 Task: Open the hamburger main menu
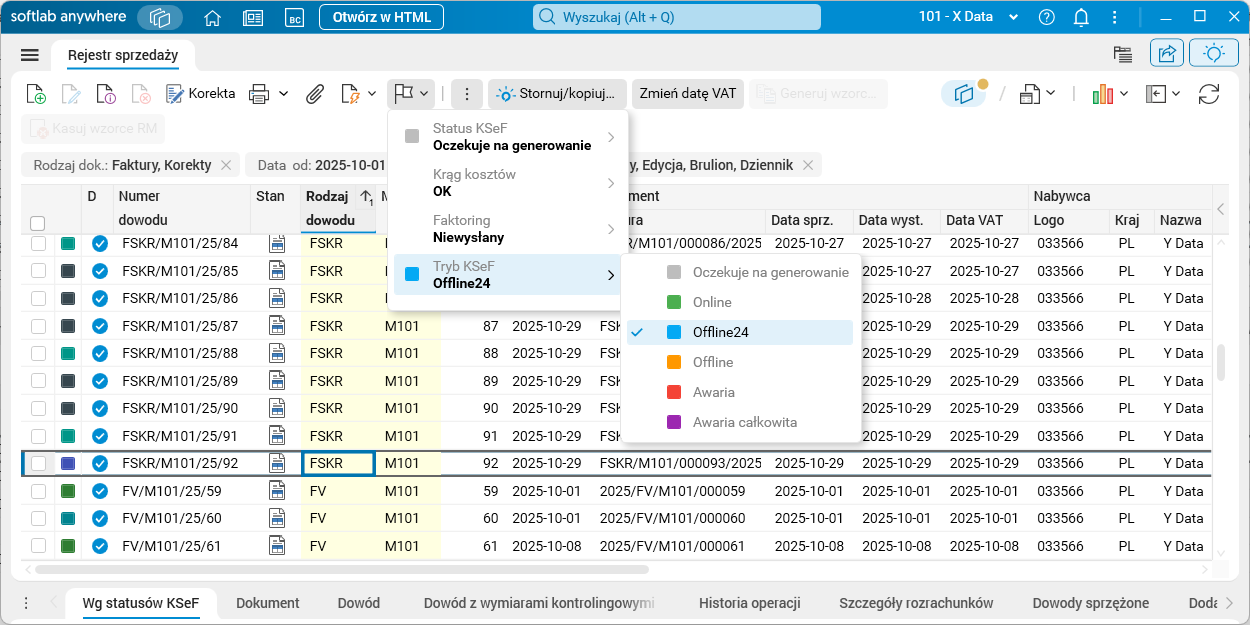(29, 55)
